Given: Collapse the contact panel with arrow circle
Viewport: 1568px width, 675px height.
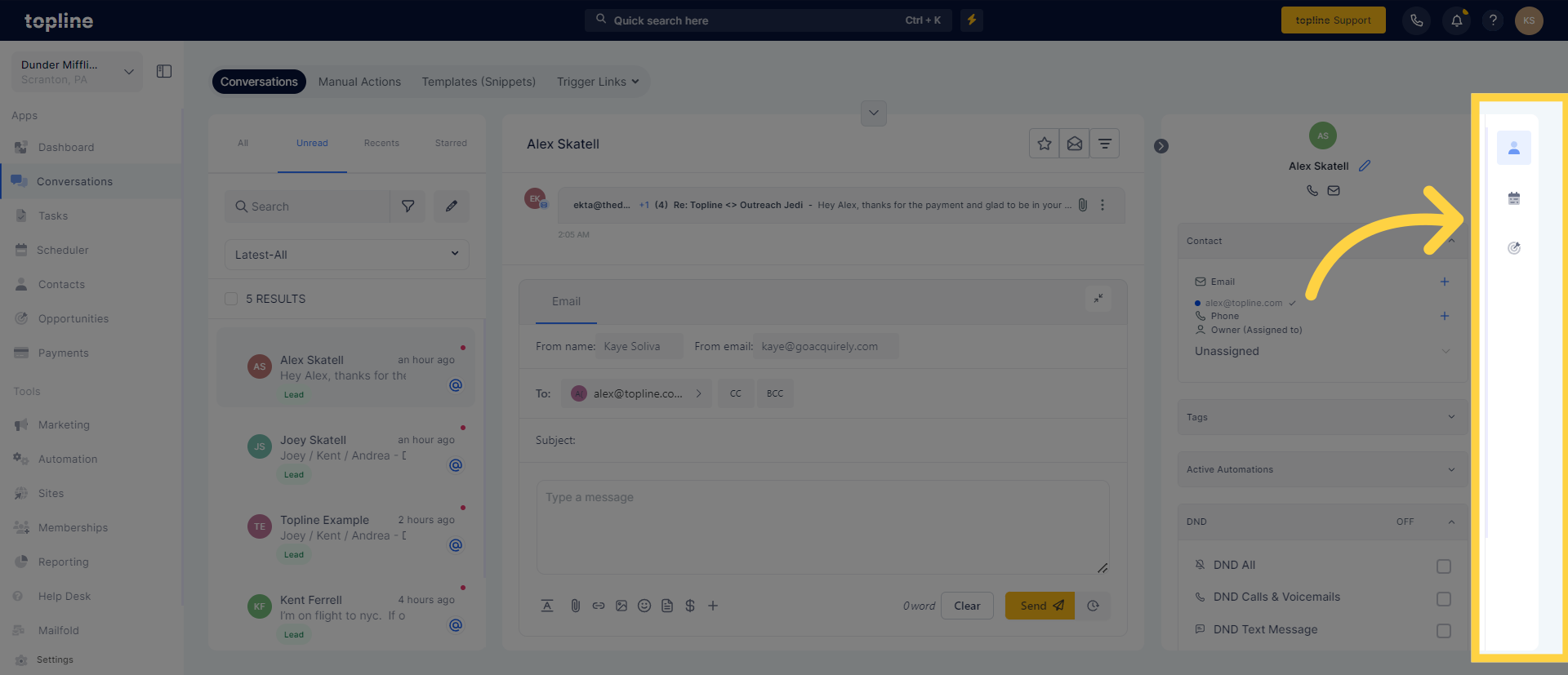Looking at the screenshot, I should coord(1160,146).
